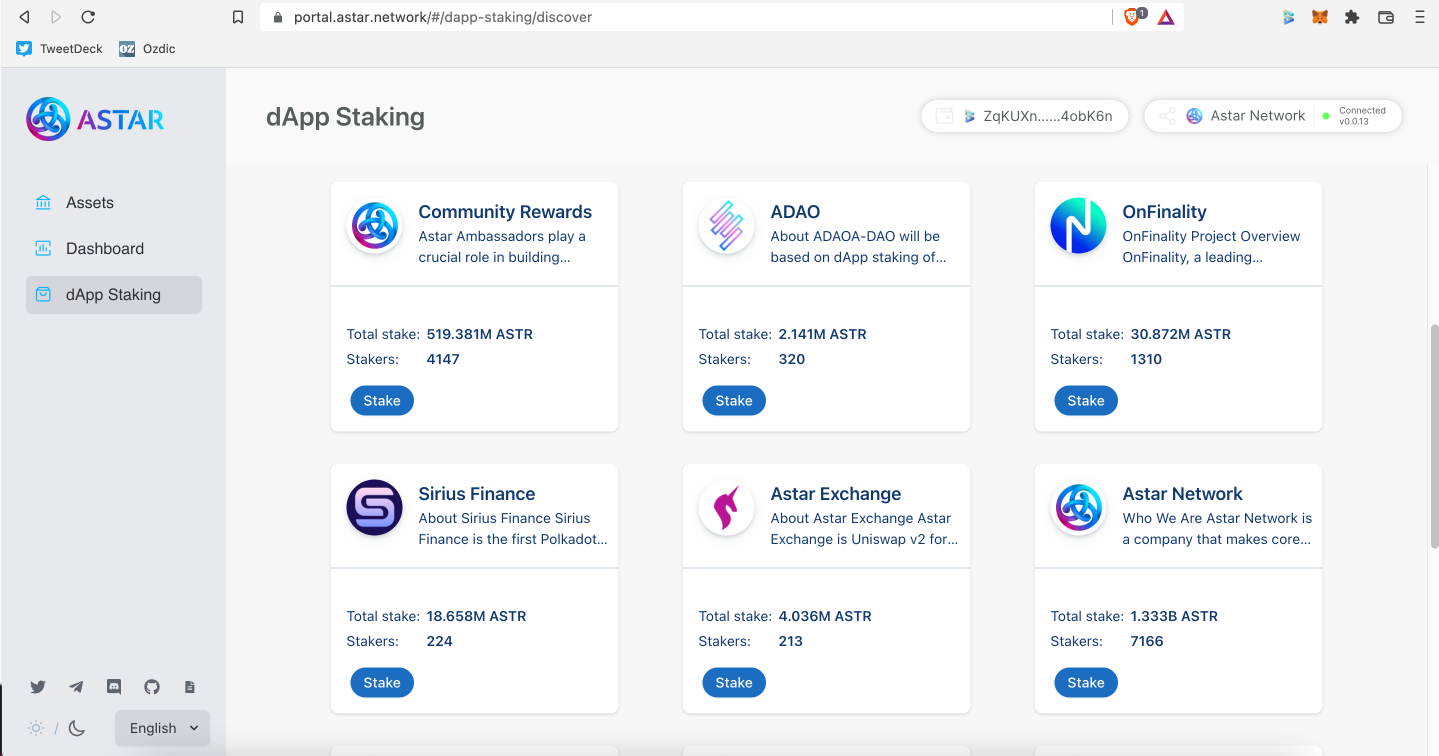Click the Astar Exchange unicorn logo

[x=727, y=508]
